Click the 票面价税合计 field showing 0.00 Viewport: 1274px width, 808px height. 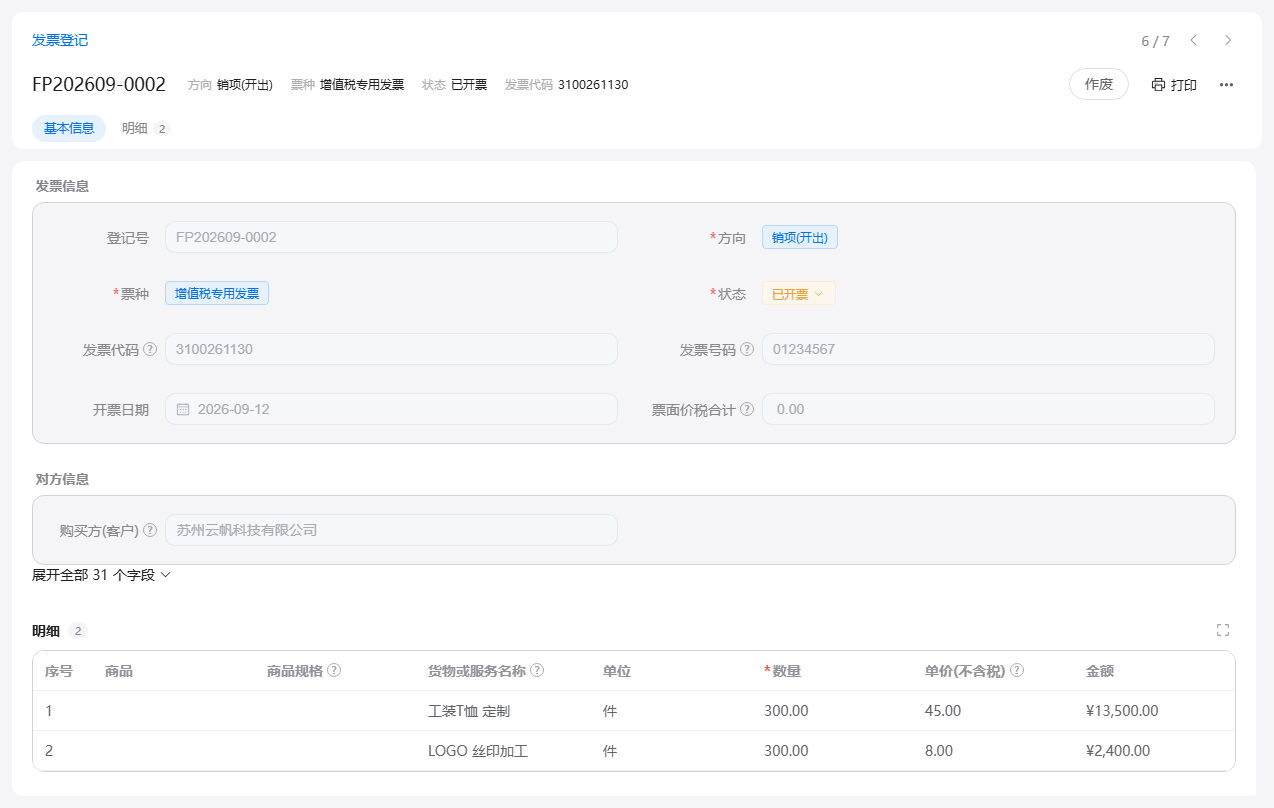click(988, 409)
